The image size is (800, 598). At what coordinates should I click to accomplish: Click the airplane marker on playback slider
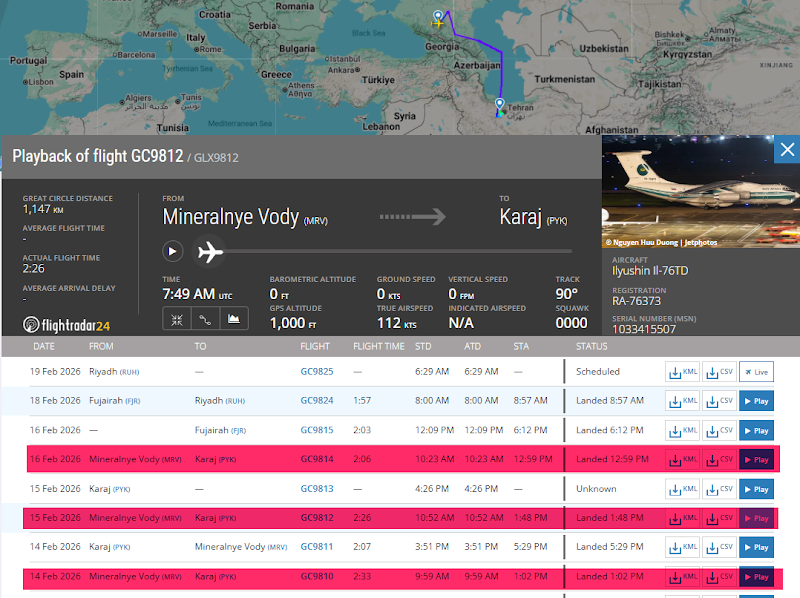[x=209, y=251]
